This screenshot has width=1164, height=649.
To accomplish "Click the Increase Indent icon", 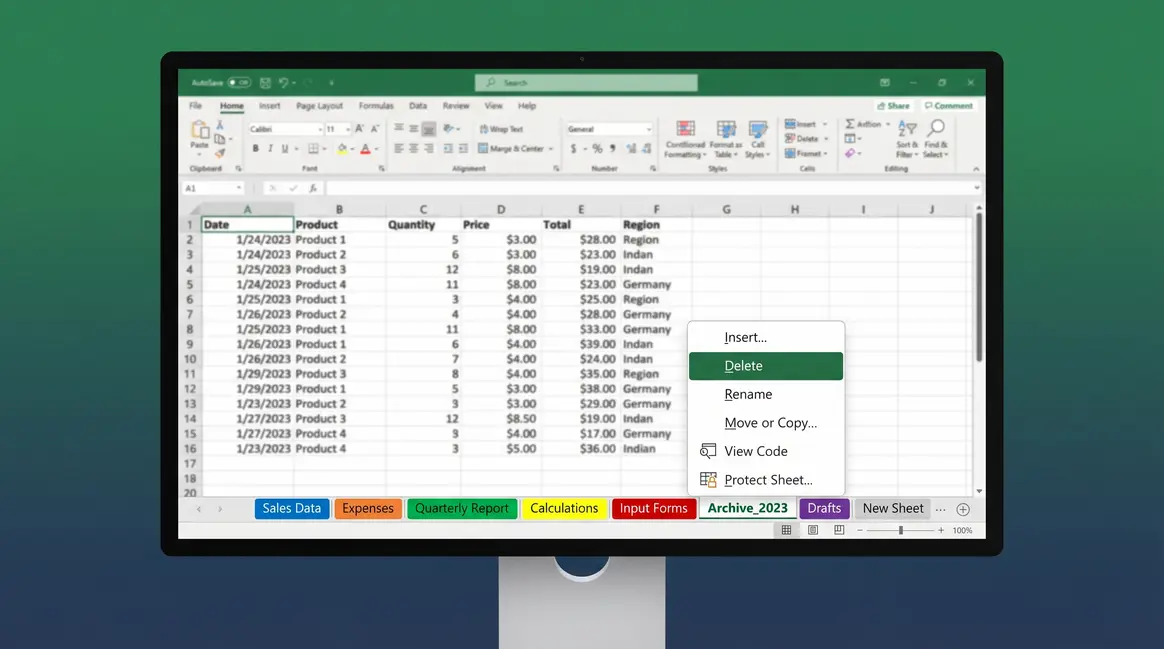I will click(463, 149).
